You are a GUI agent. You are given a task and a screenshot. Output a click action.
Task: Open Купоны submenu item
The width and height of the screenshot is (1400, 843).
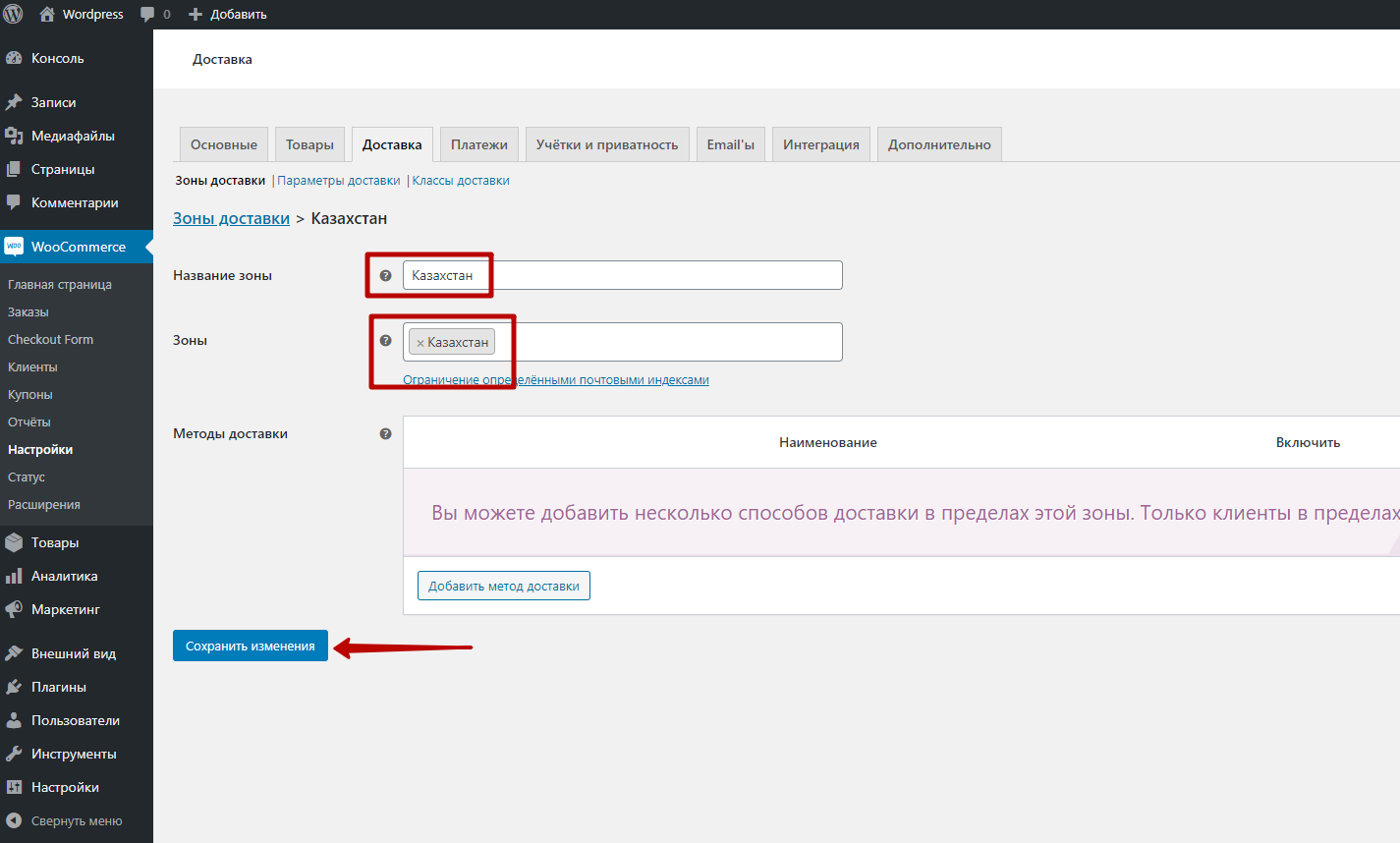coord(30,394)
